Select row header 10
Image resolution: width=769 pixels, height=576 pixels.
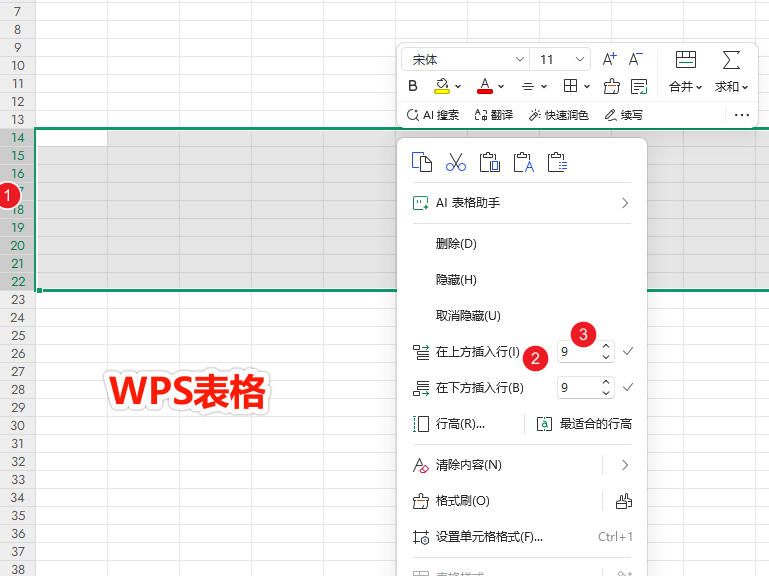point(18,65)
